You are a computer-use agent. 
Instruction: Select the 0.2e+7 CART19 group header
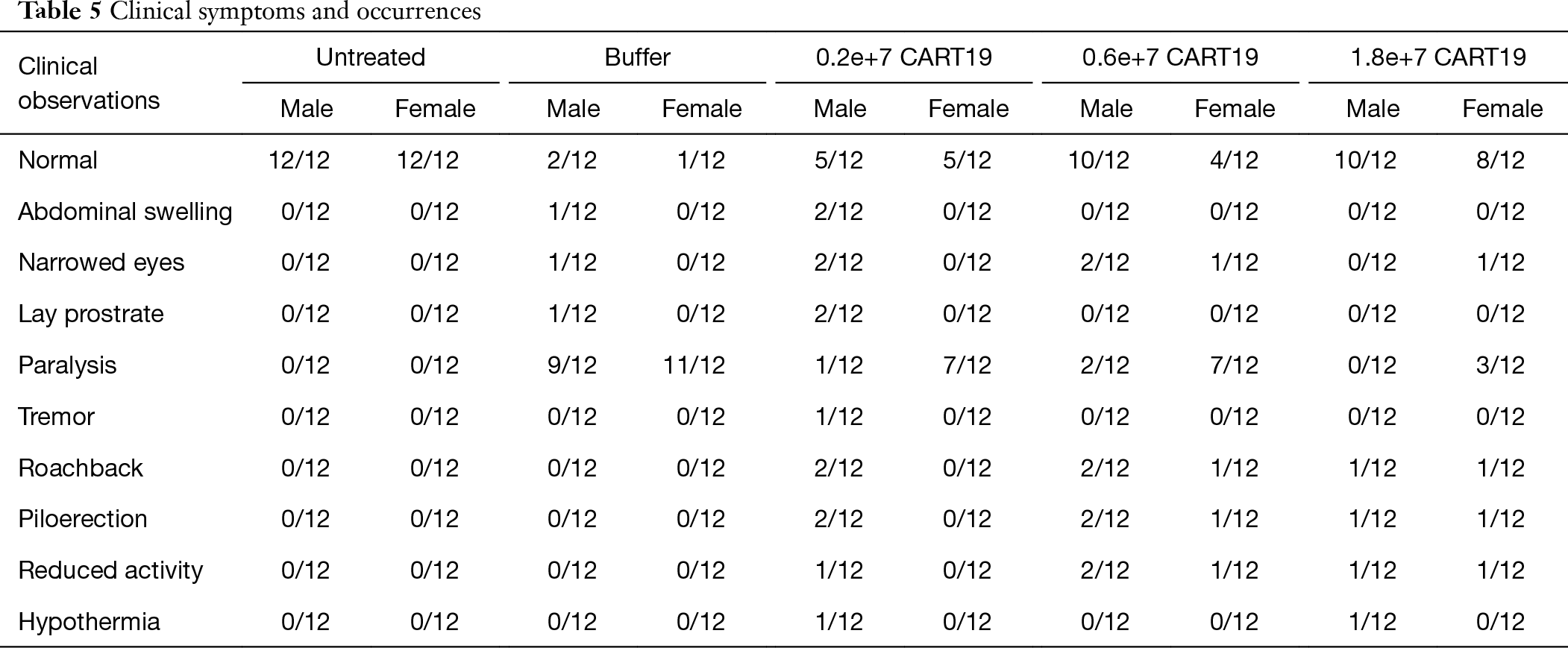point(903,57)
